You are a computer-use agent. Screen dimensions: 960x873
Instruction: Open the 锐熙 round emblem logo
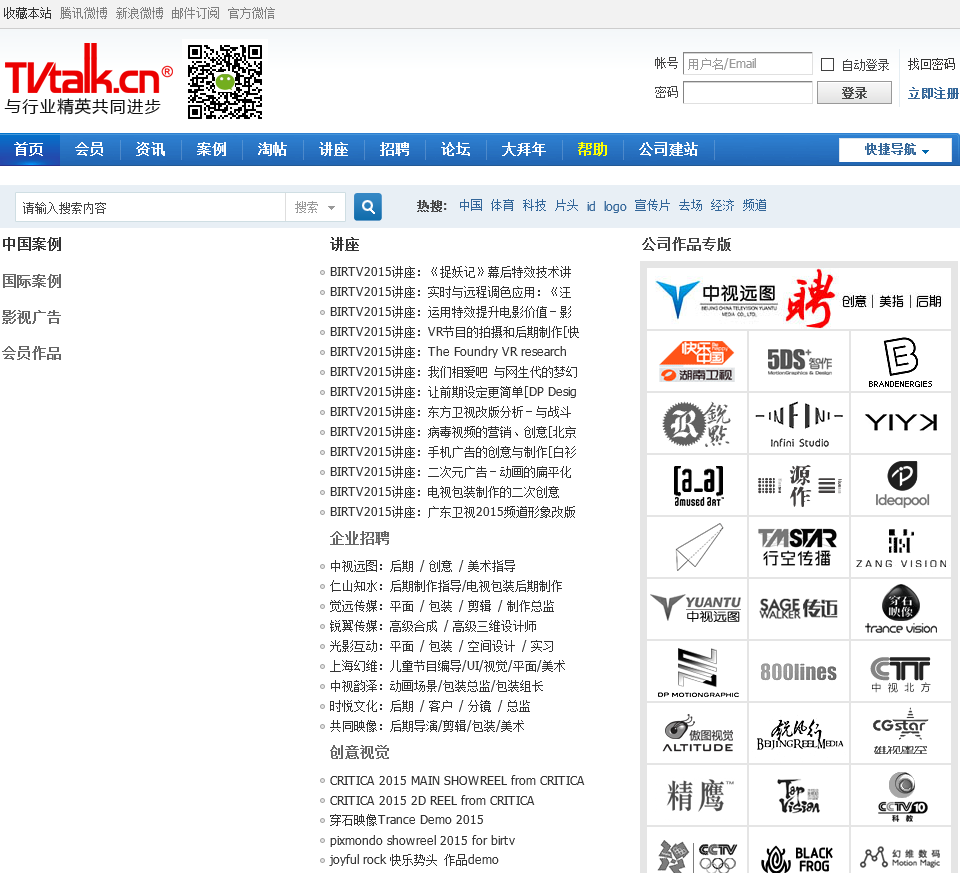(697, 423)
